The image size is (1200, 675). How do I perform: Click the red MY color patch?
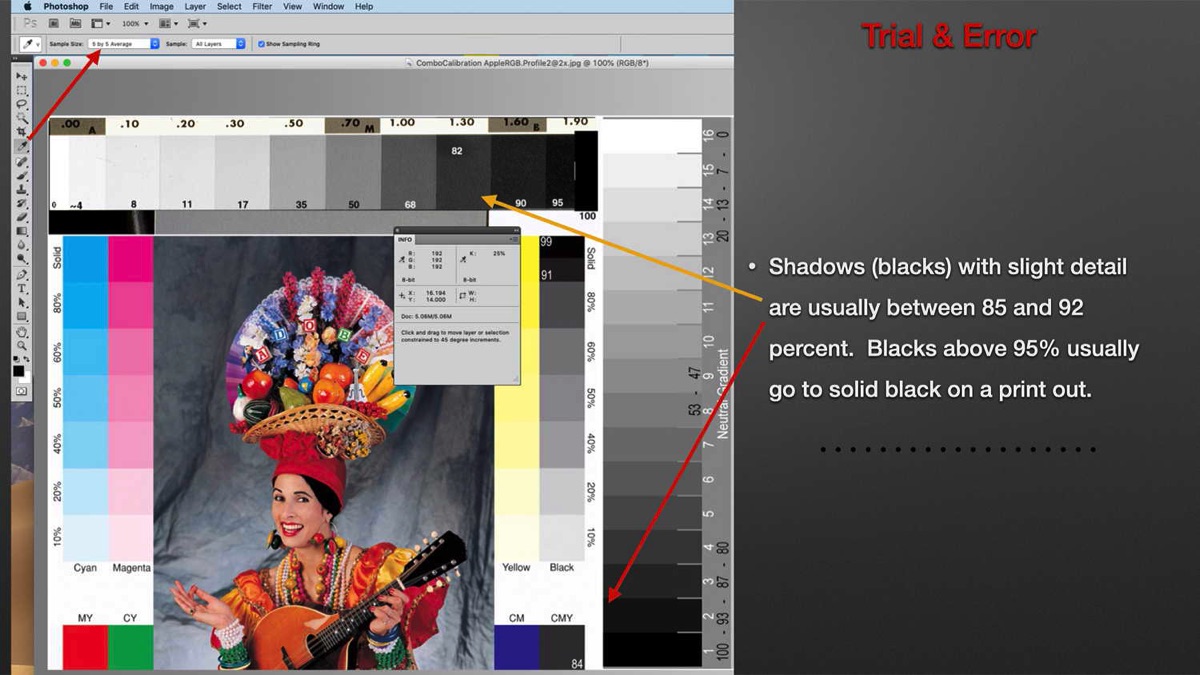point(85,648)
